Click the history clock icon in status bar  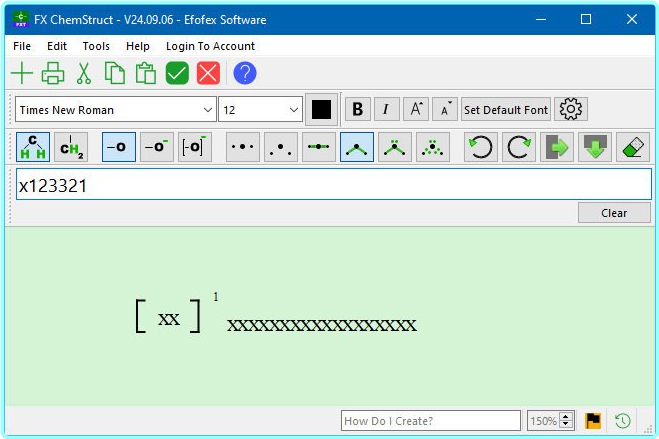point(622,421)
